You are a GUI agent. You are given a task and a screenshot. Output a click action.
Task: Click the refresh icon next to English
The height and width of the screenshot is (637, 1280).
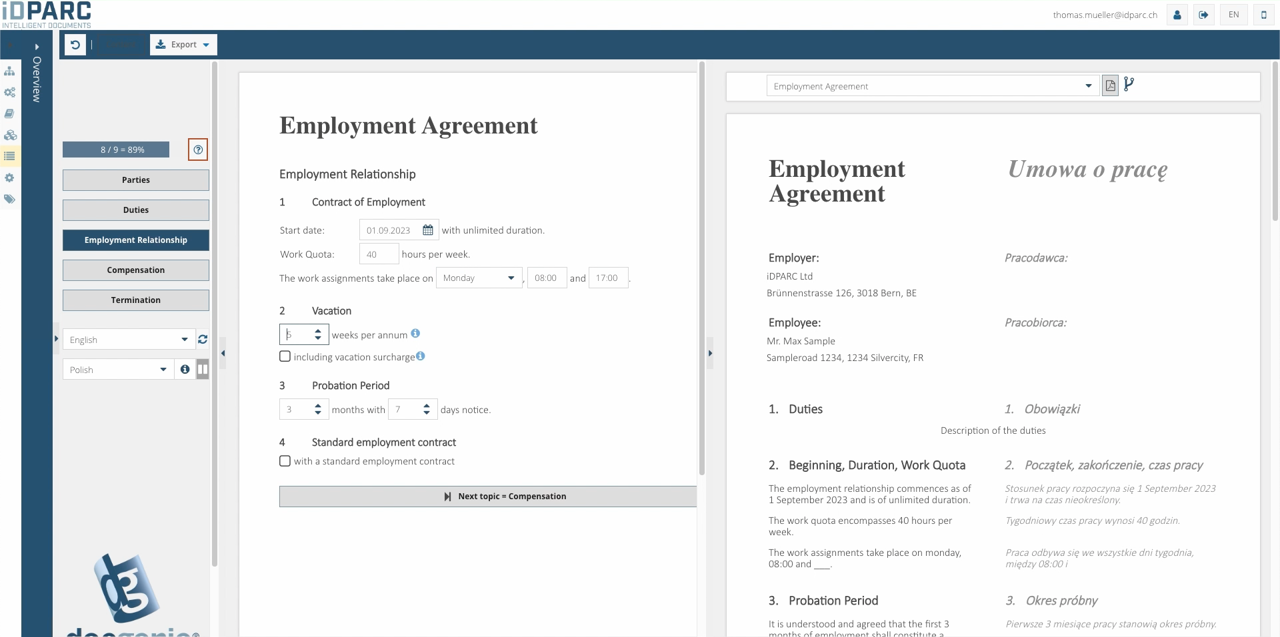[203, 340]
